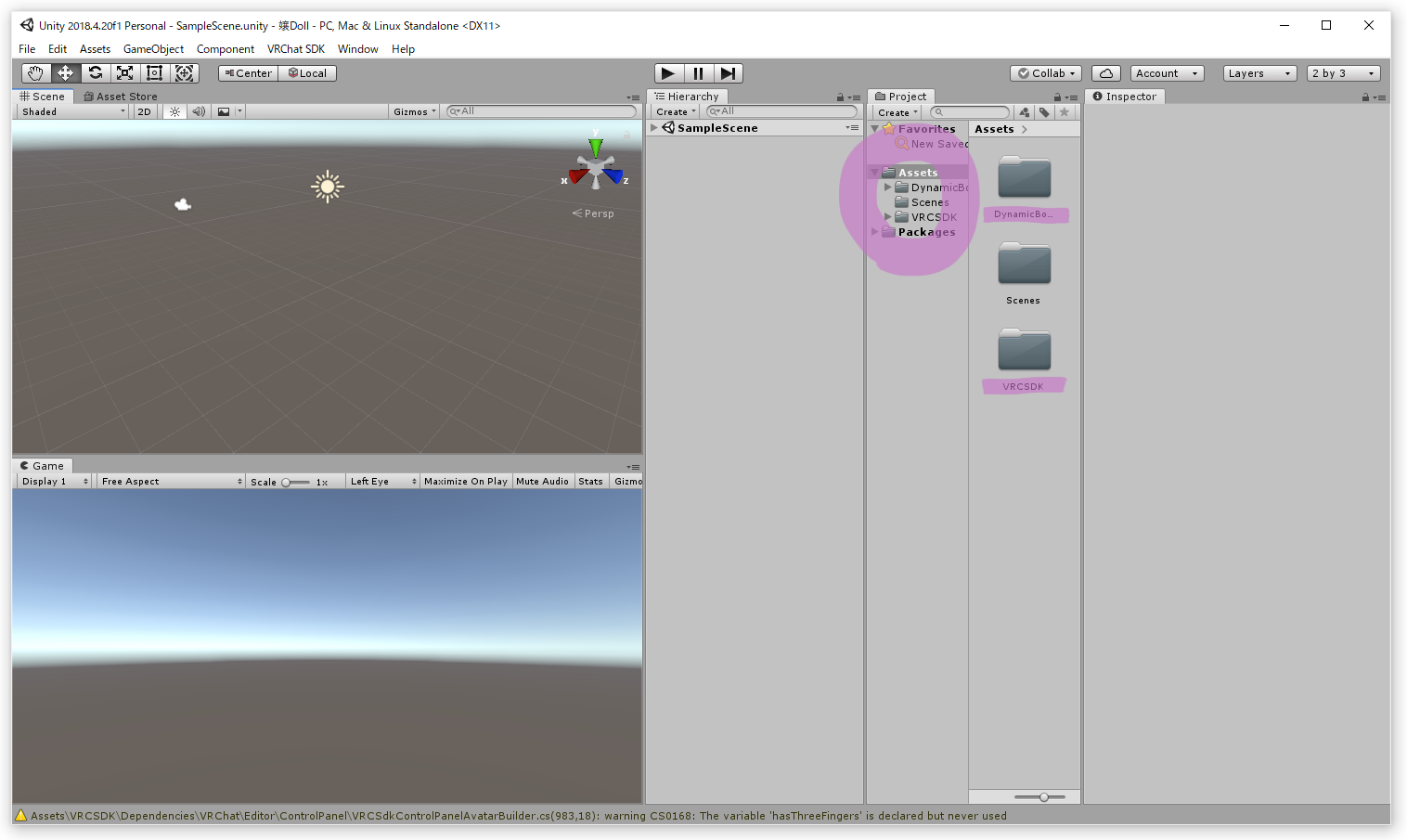
Task: Select the Directional Light sun gizmo
Action: coord(328,187)
